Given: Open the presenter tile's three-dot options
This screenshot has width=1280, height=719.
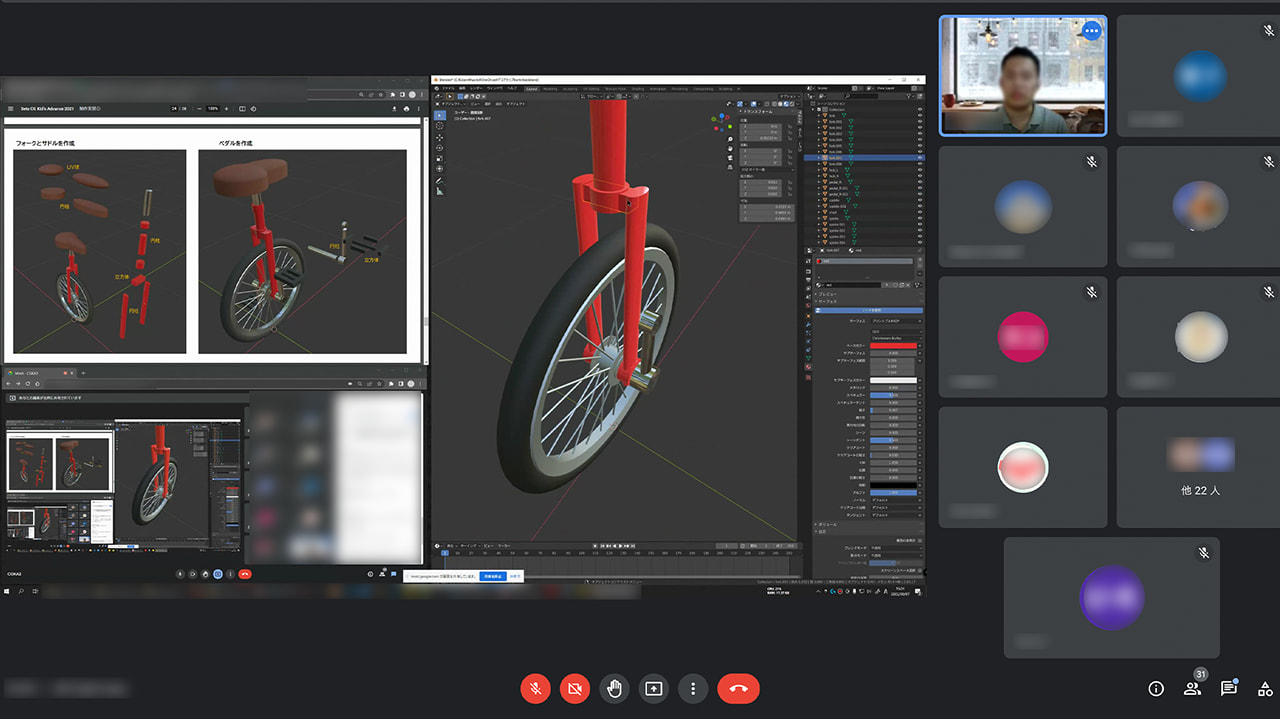Looking at the screenshot, I should click(1091, 30).
